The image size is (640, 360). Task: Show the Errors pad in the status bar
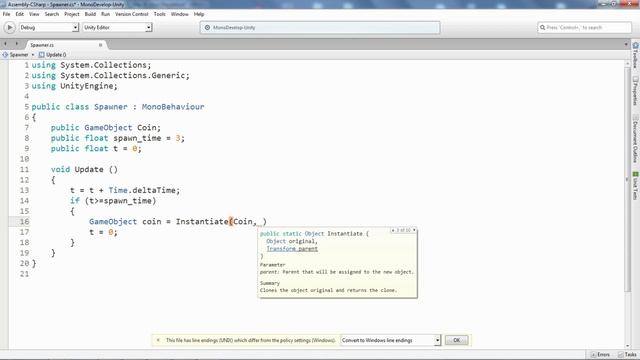tap(601, 355)
